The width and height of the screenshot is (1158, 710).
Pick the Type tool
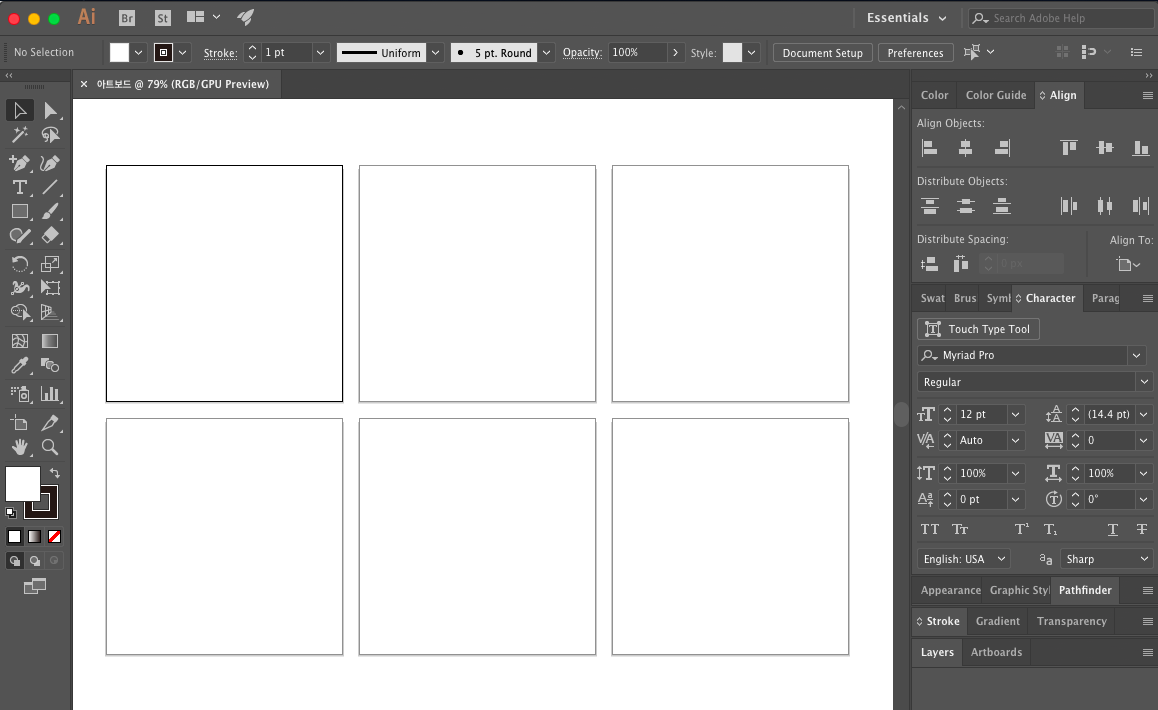[x=20, y=188]
